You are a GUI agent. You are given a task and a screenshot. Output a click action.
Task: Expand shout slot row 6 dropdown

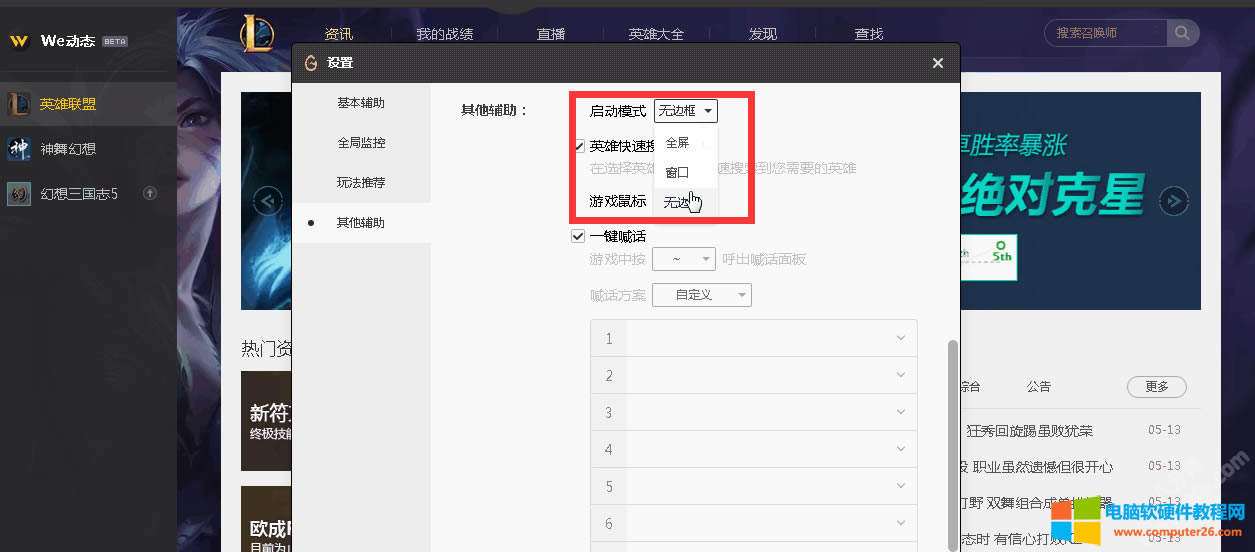click(902, 523)
